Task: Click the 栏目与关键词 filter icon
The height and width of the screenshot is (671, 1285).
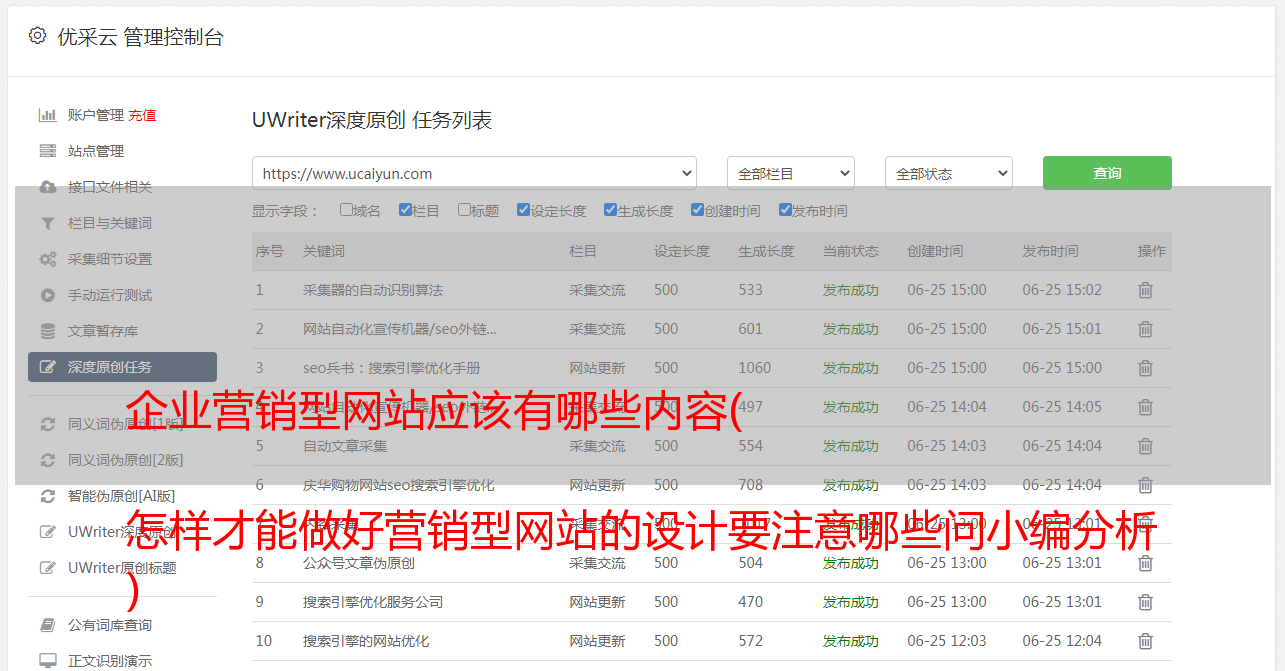Action: [x=47, y=223]
